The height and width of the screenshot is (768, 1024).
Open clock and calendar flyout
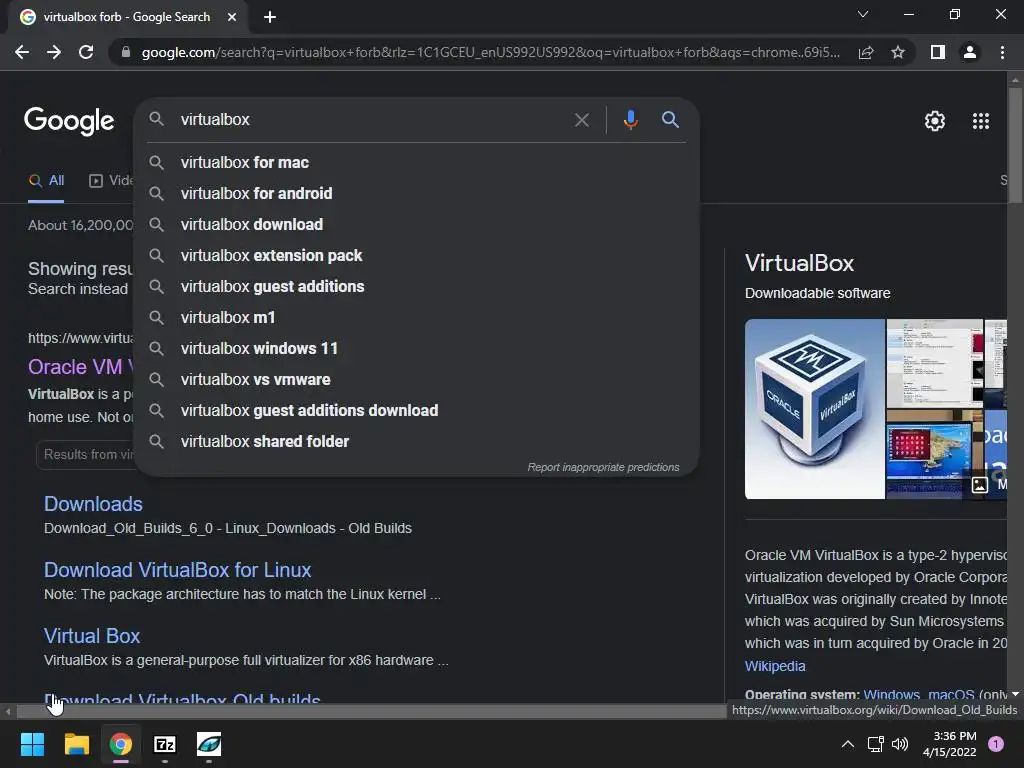(x=950, y=744)
